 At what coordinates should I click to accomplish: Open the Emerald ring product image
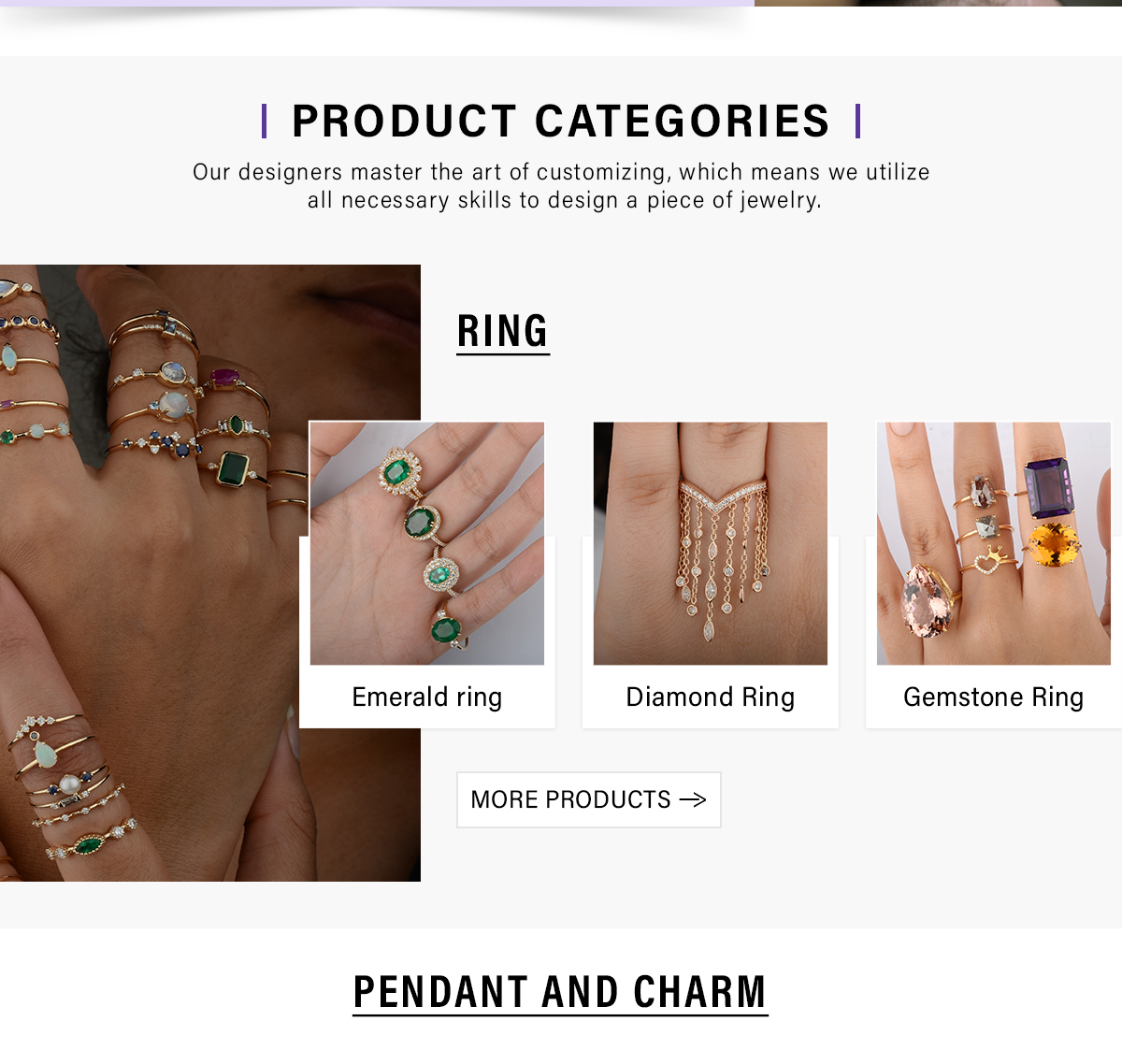tap(427, 543)
